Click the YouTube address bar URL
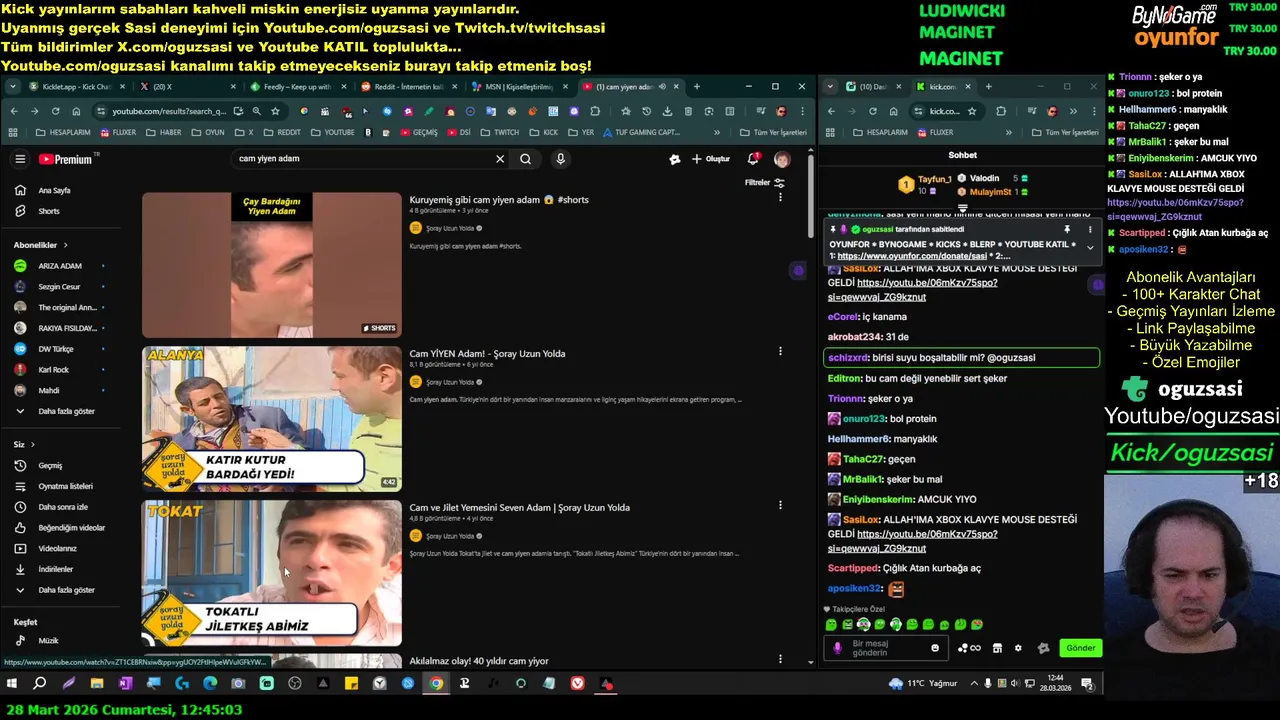 coord(168,111)
